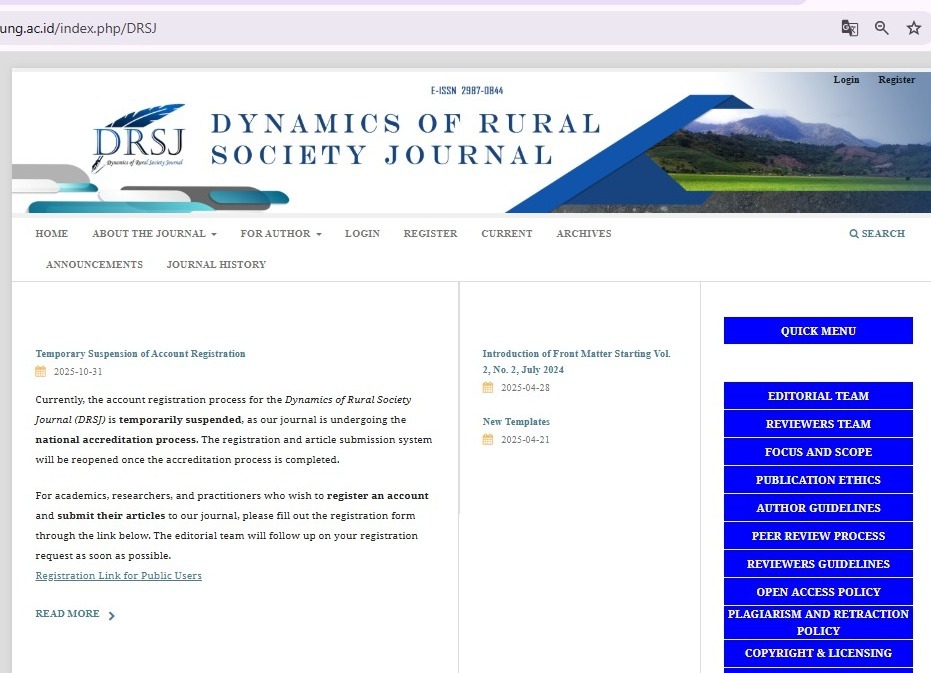This screenshot has width=931, height=673.
Task: Open REGISTER in the navigation bar
Action: click(430, 233)
